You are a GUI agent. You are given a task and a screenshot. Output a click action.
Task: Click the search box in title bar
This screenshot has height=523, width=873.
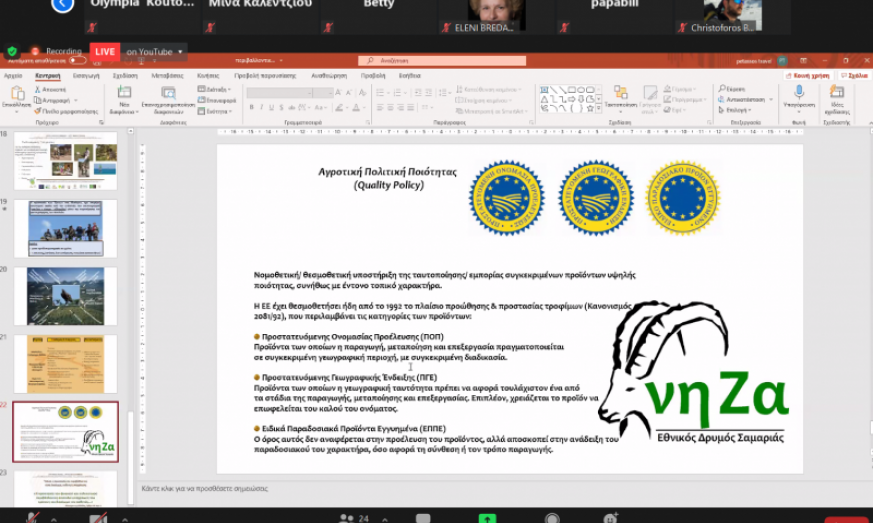point(442,60)
